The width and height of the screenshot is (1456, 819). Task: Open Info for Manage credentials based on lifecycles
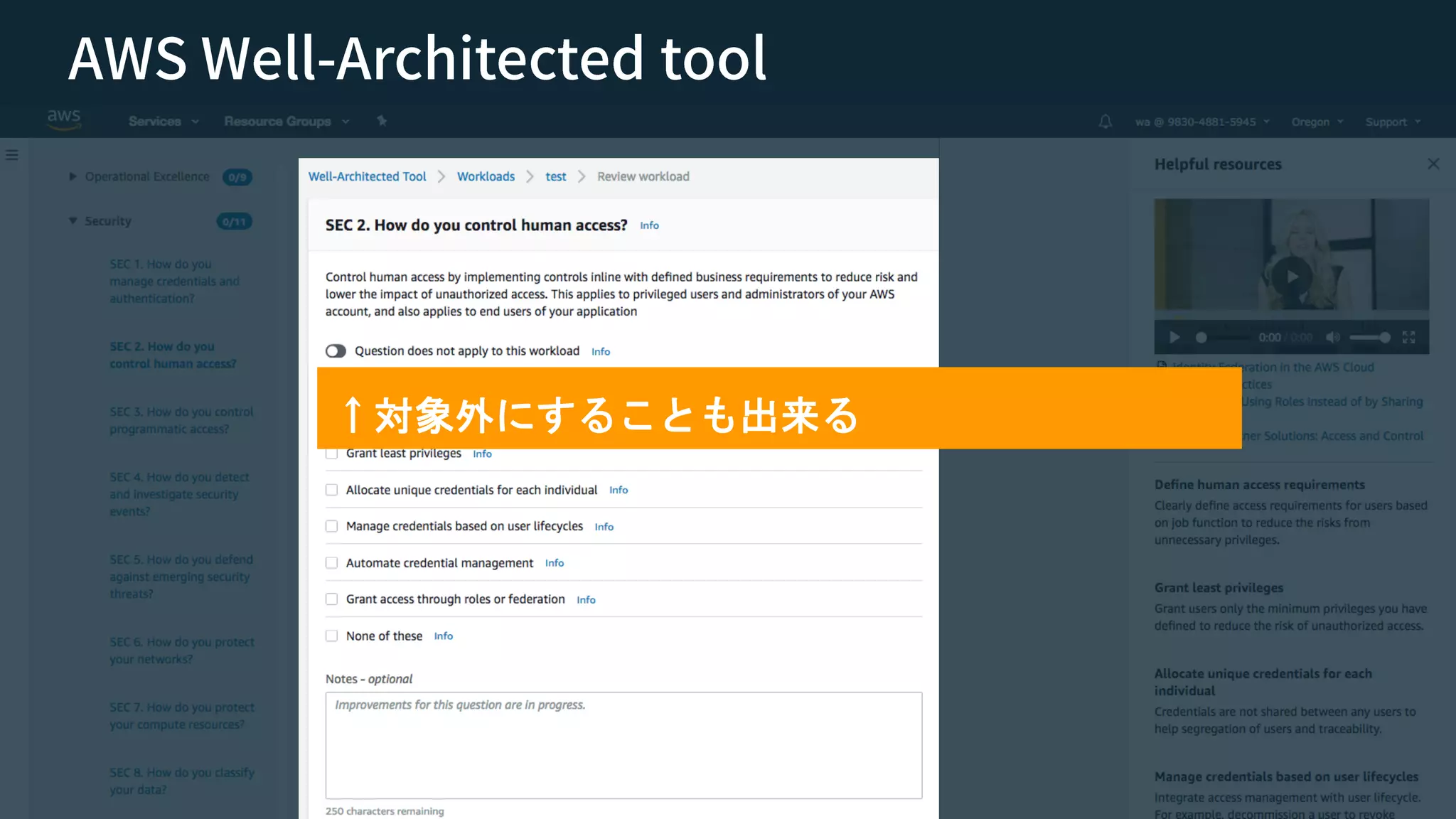[604, 527]
